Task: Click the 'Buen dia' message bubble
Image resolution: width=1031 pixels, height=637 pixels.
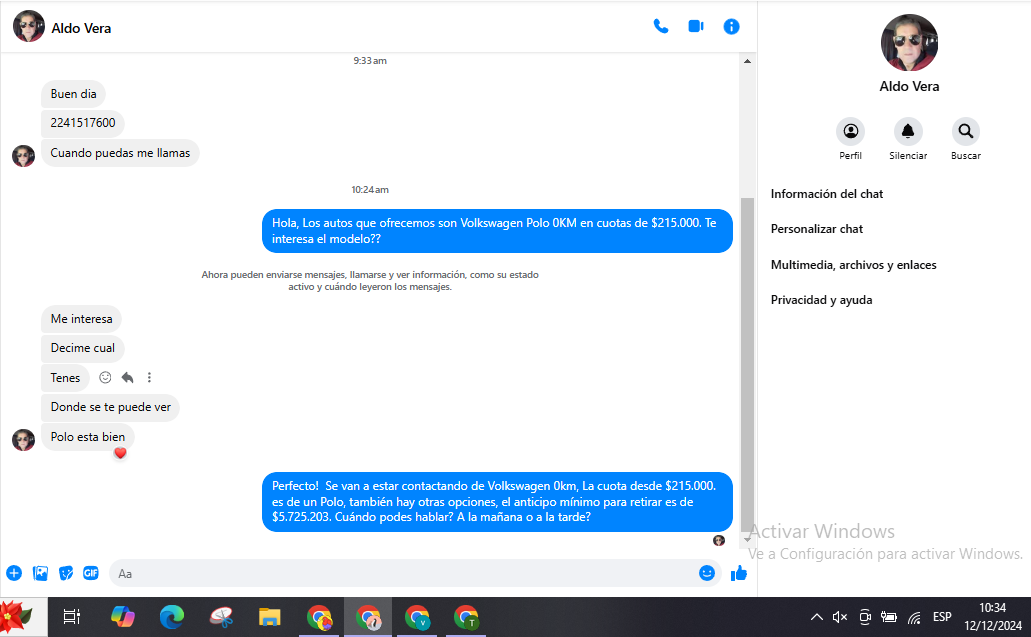Action: click(x=74, y=94)
